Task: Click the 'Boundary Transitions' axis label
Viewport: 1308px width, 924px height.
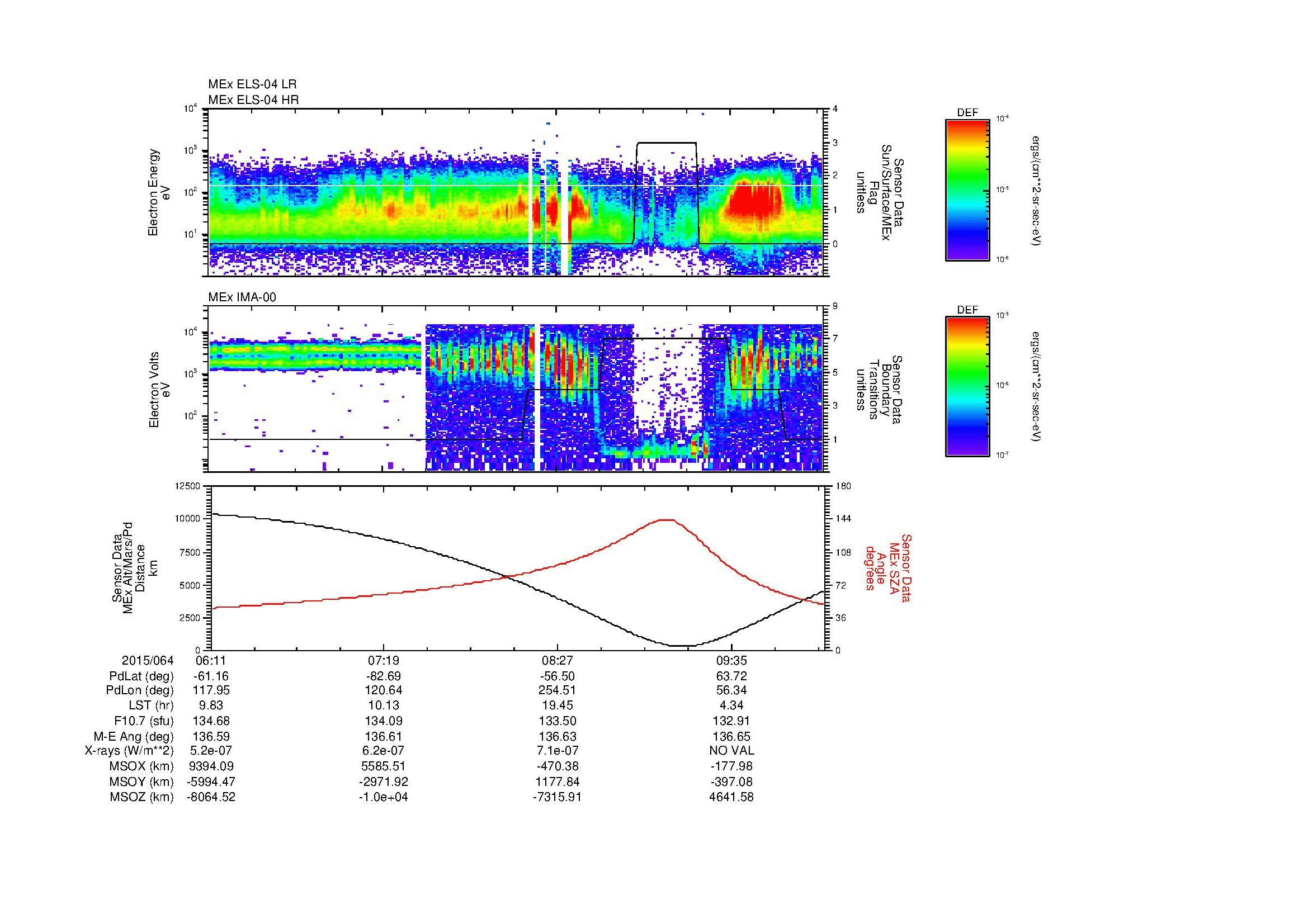Action: click(880, 390)
